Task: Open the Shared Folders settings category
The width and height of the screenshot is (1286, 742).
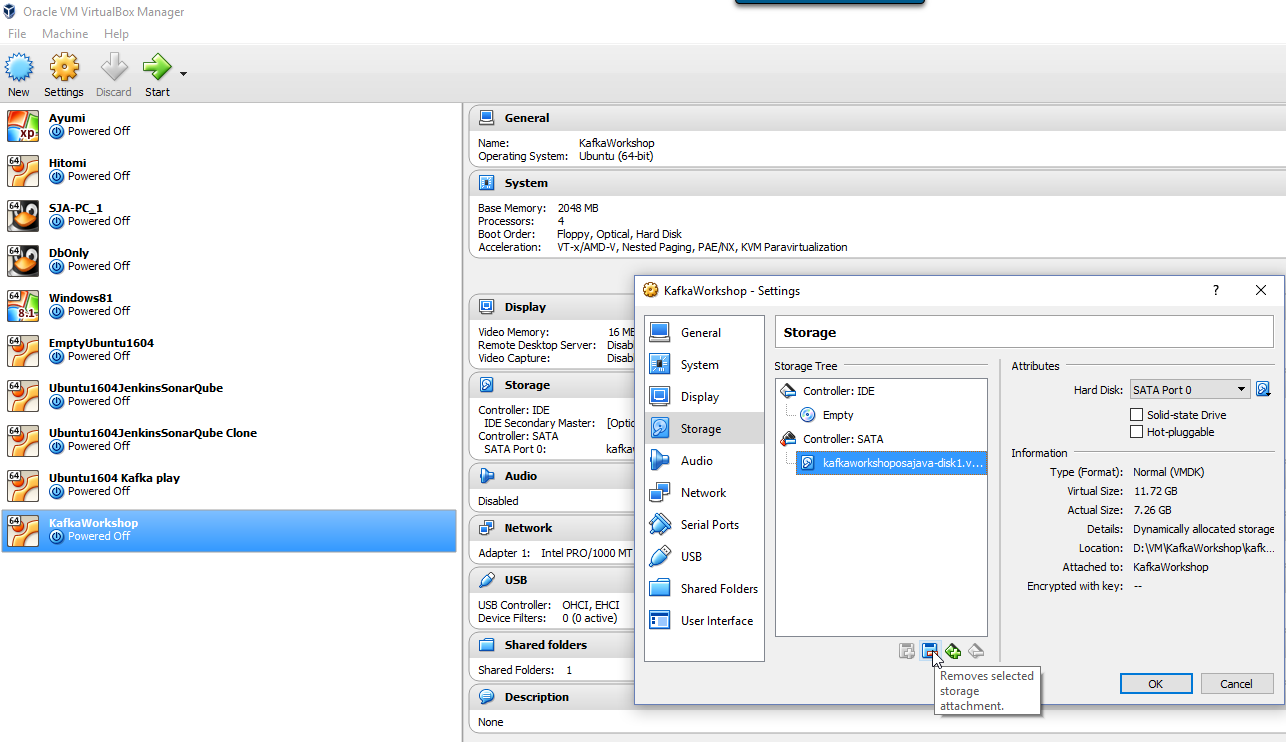Action: click(x=704, y=589)
